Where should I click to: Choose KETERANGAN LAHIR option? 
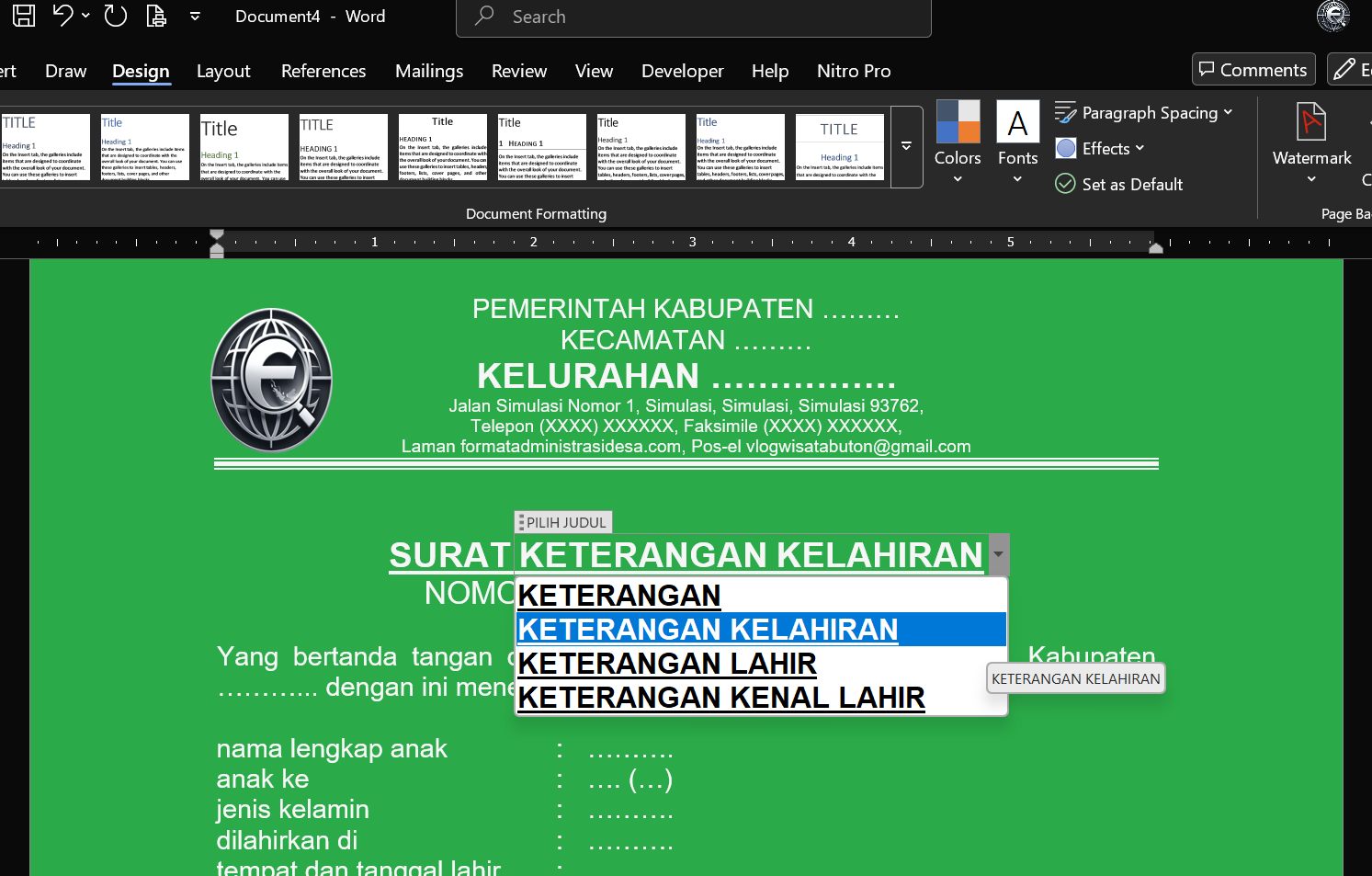(667, 664)
